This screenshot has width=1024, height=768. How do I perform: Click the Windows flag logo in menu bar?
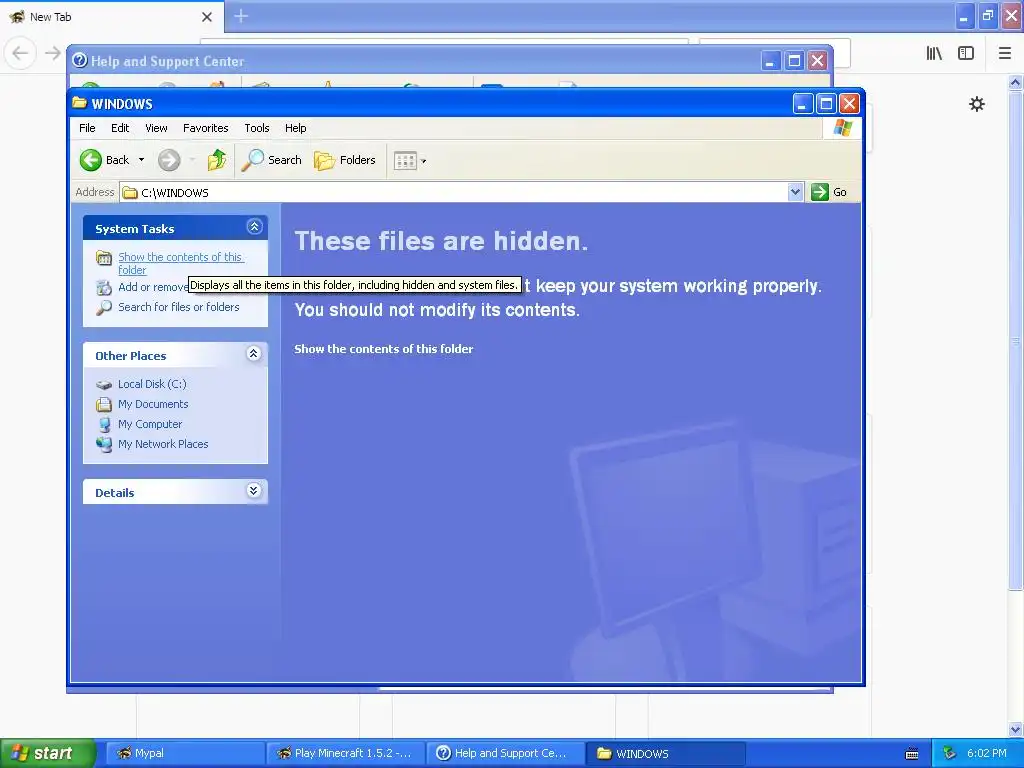point(842,127)
